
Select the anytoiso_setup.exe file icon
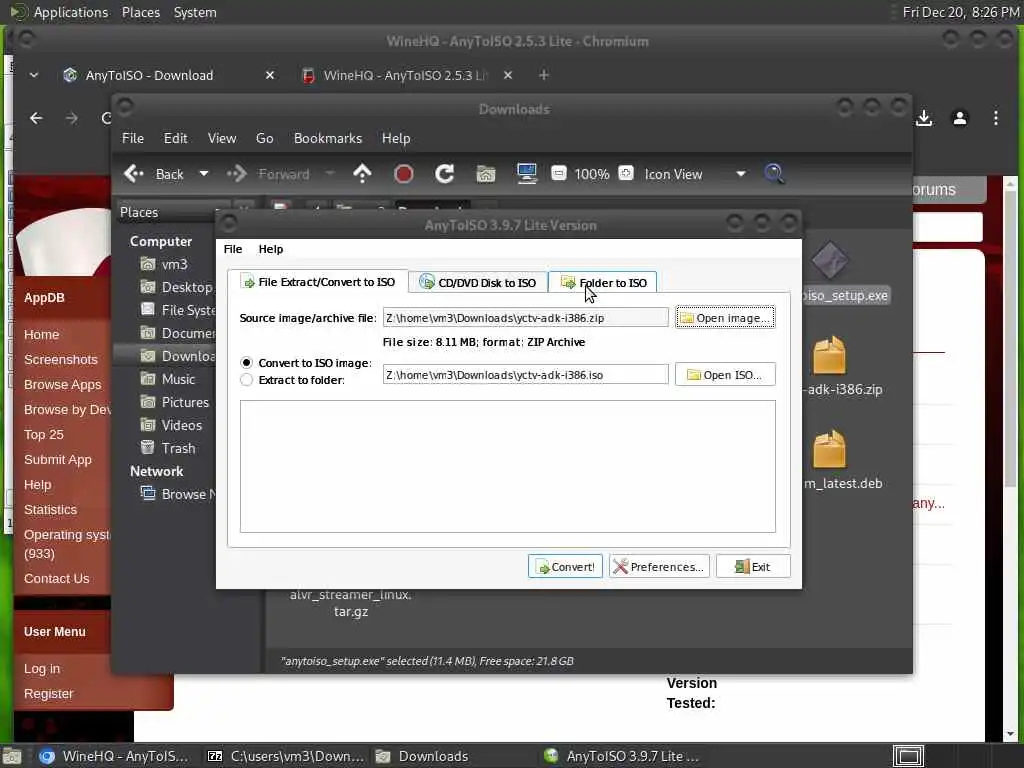[829, 261]
